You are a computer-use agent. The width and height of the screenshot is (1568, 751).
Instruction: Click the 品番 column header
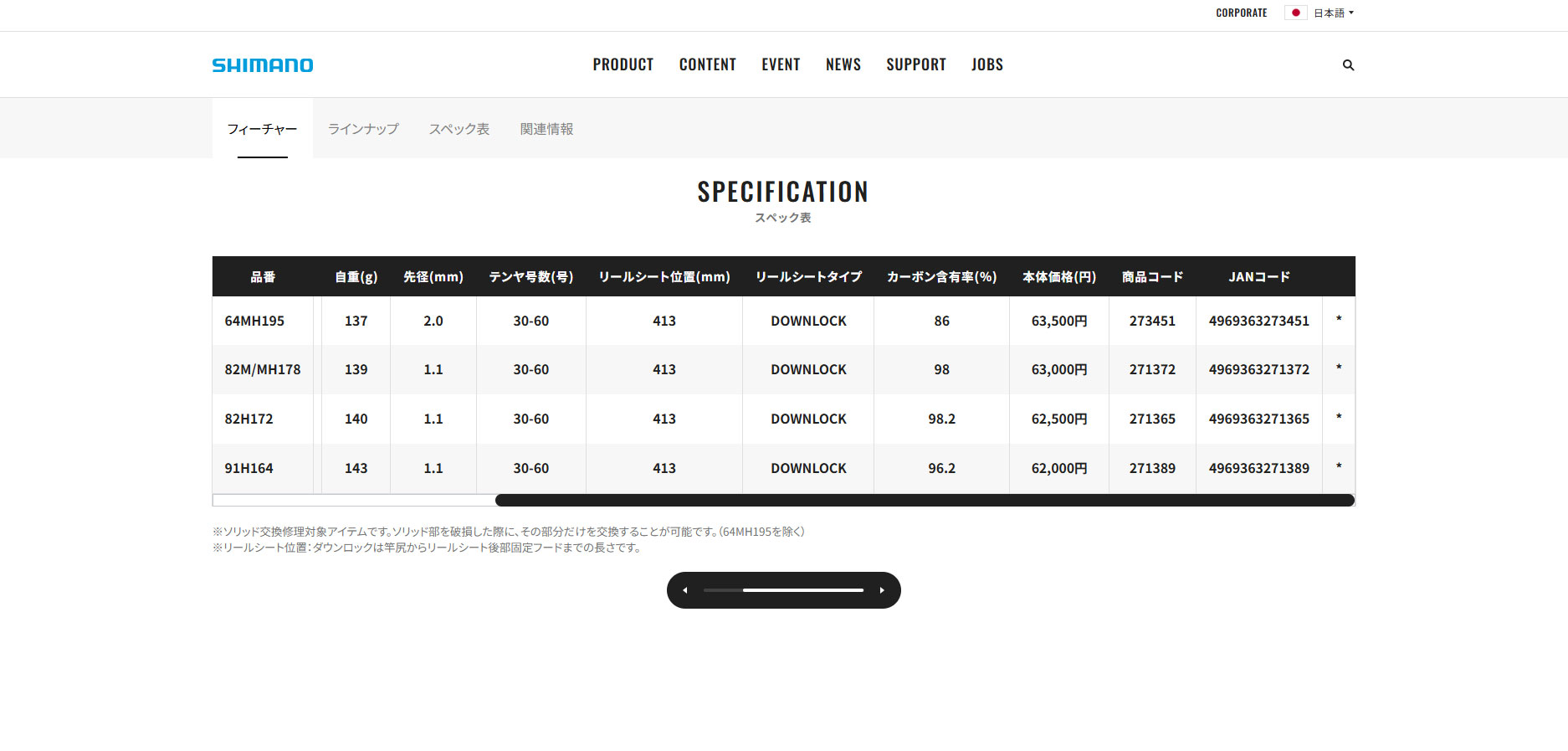pos(263,277)
